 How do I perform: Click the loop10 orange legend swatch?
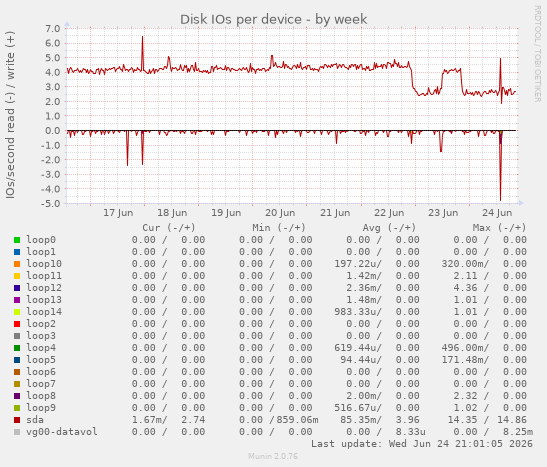17,264
